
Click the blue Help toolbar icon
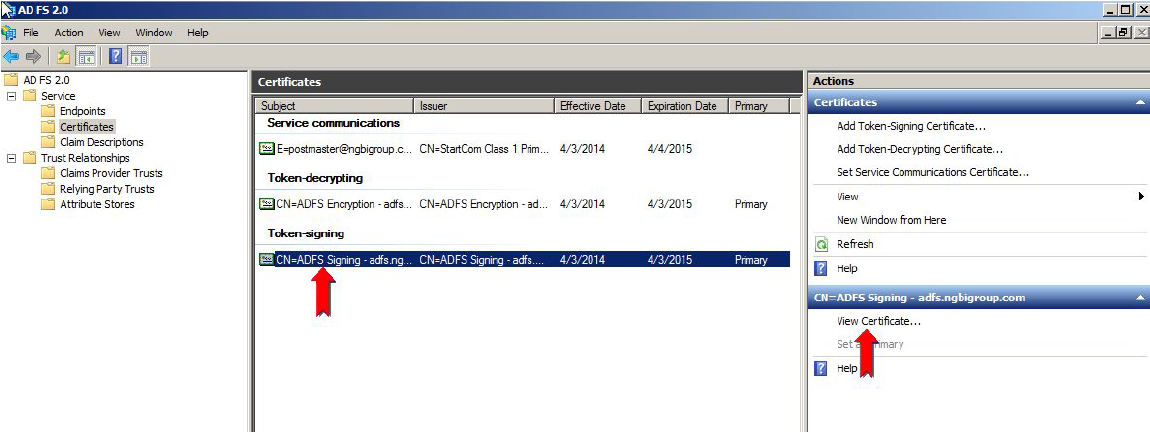(x=115, y=56)
